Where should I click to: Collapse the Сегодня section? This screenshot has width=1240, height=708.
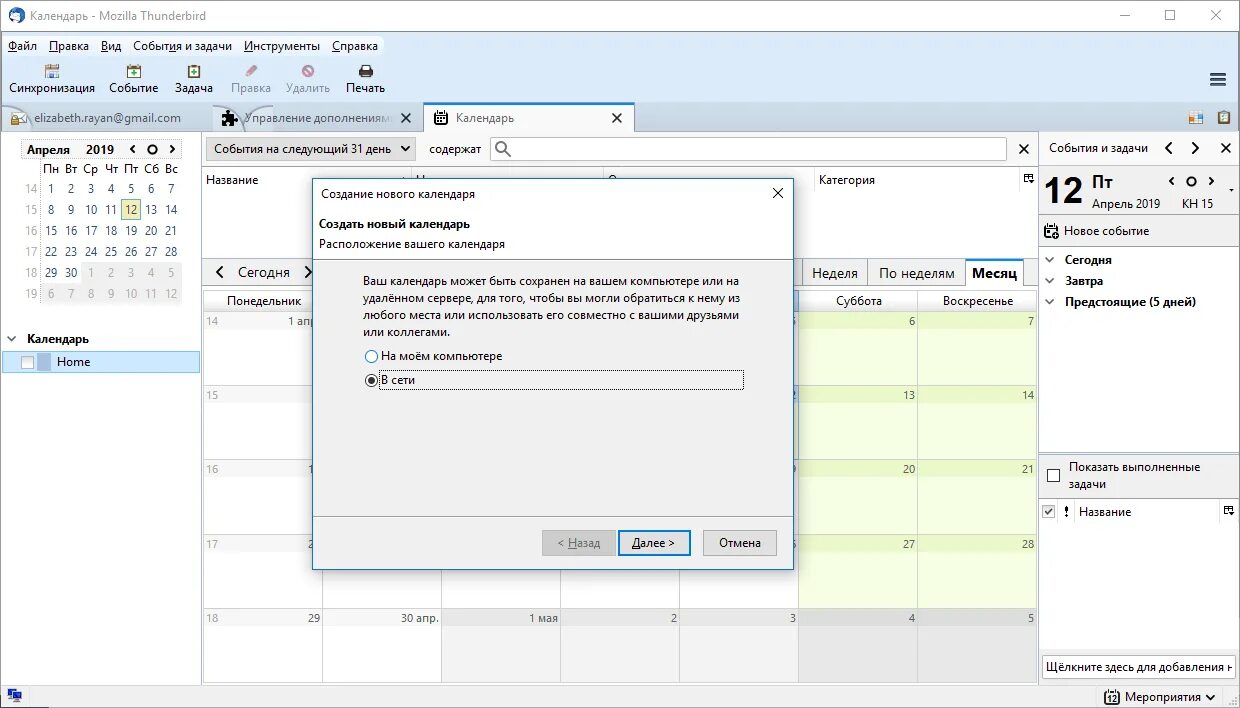point(1050,260)
